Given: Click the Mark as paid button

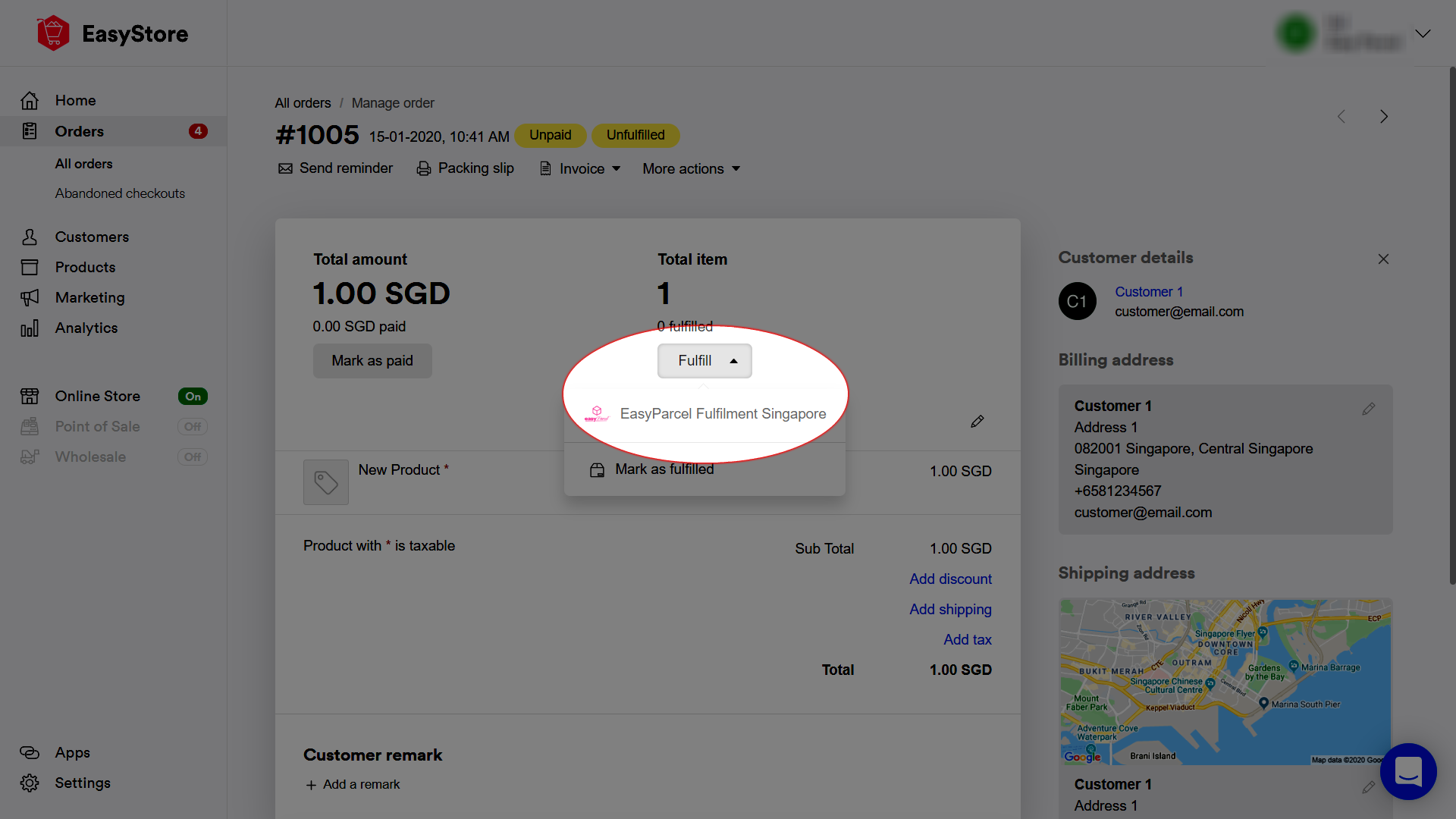Looking at the screenshot, I should (x=372, y=361).
